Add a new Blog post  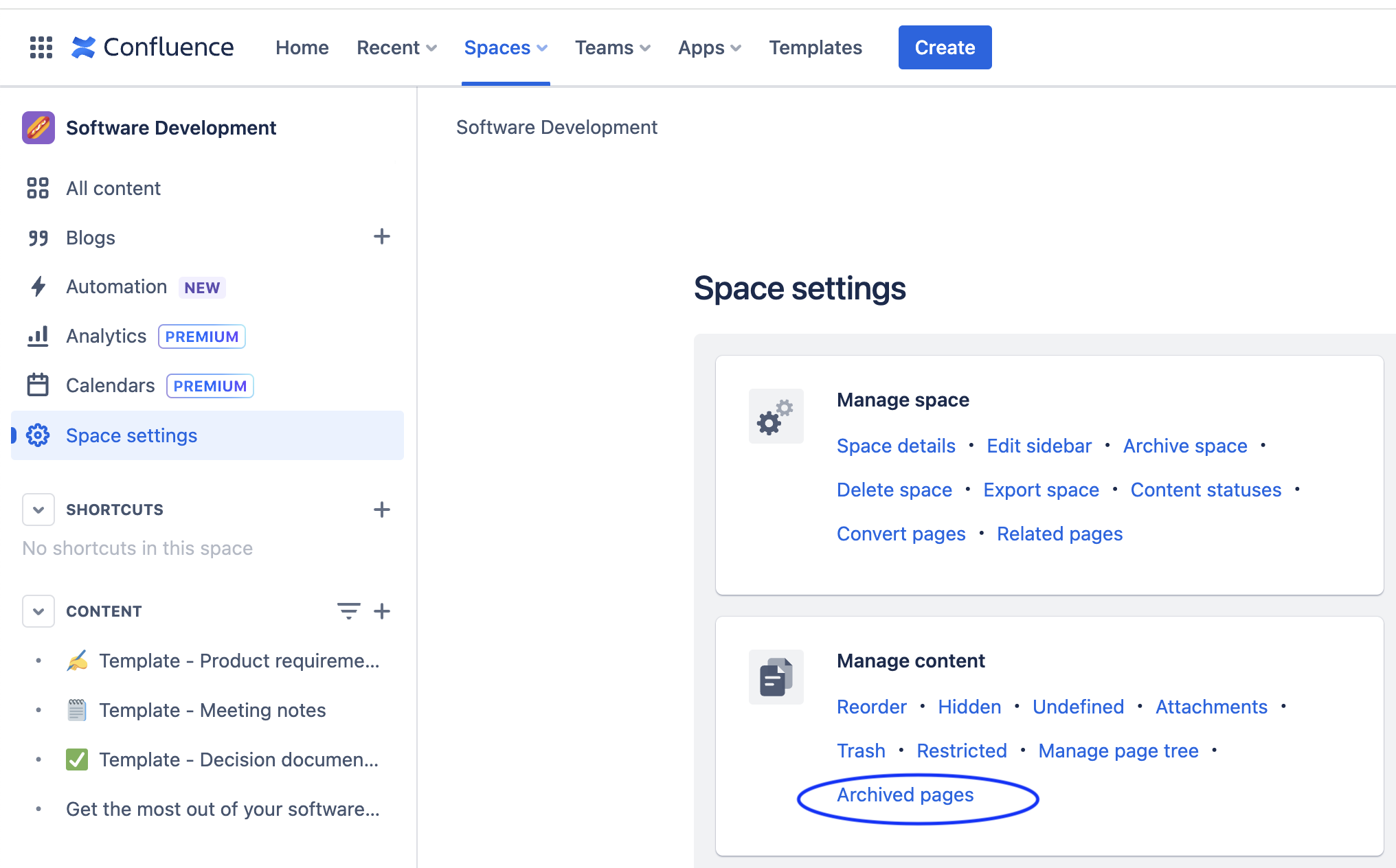click(x=382, y=237)
